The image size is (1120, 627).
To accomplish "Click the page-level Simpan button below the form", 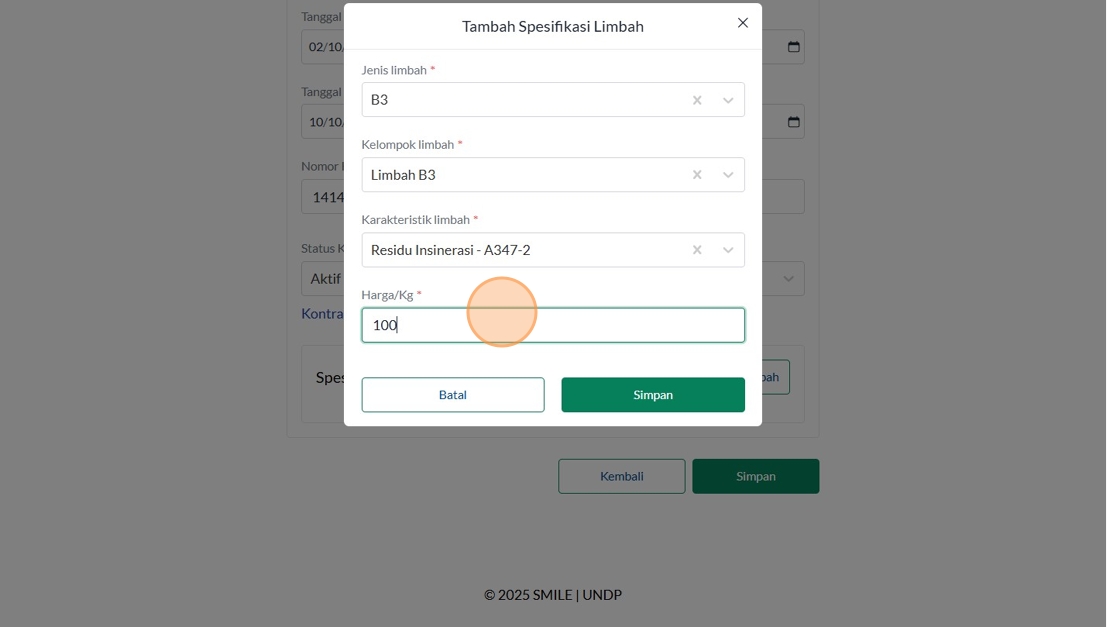I will pos(756,476).
